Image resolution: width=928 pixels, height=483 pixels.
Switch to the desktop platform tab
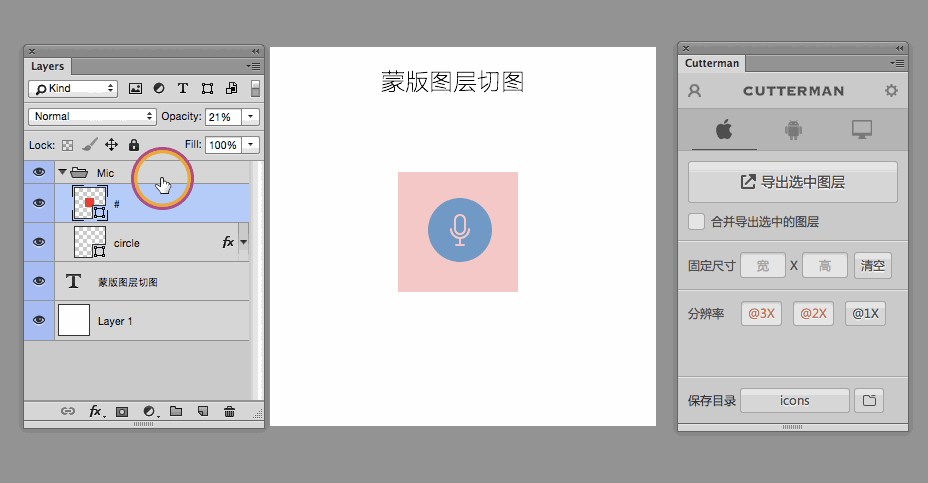pos(860,129)
